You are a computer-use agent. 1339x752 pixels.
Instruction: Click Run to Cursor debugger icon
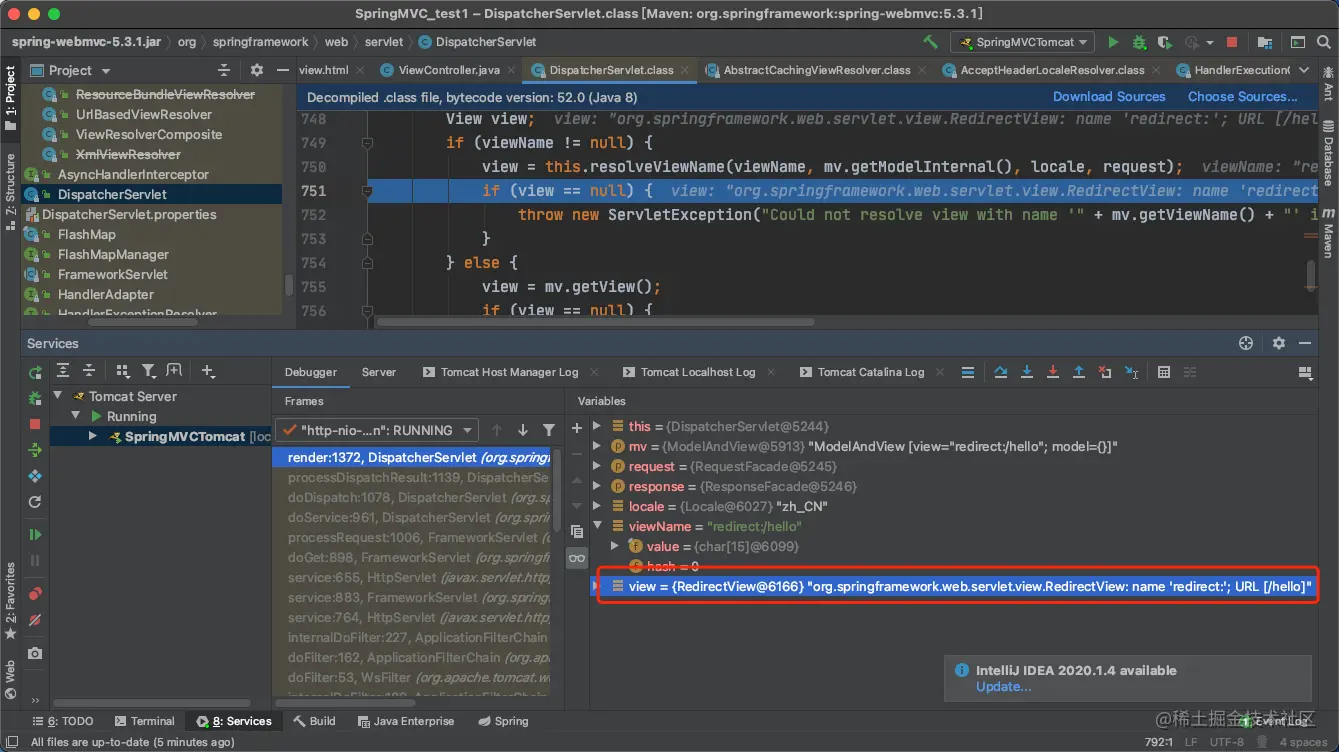tap(1131, 372)
